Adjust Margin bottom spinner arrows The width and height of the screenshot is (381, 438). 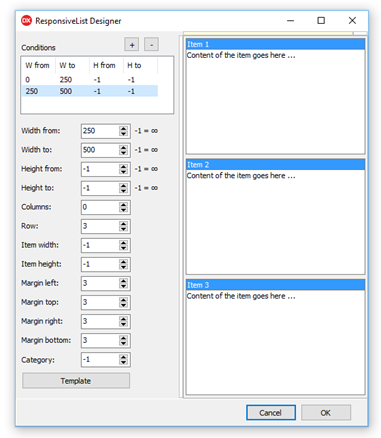[124, 340]
